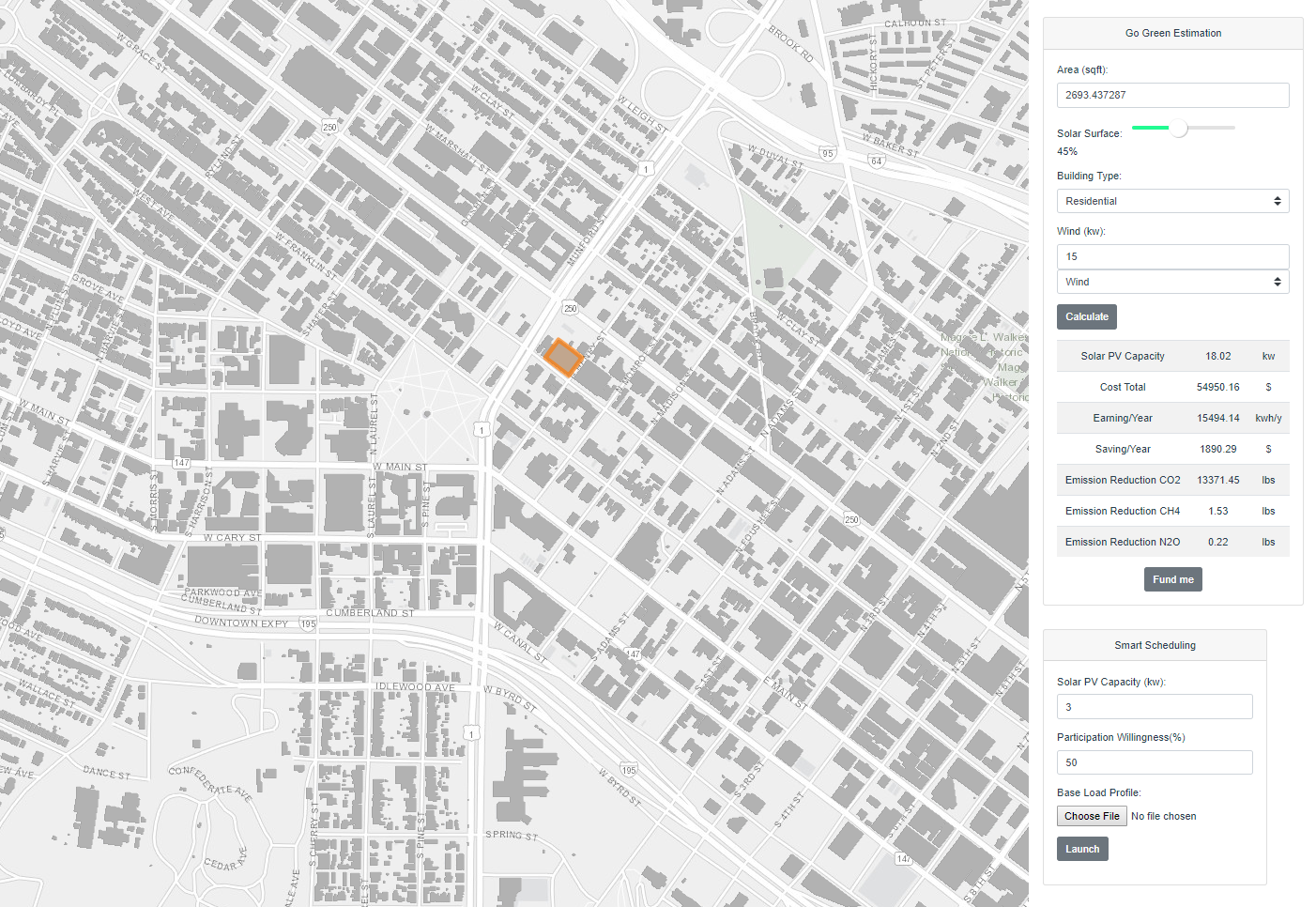Click the Cost Total value 54950.16
The image size is (1316, 907).
click(1217, 387)
